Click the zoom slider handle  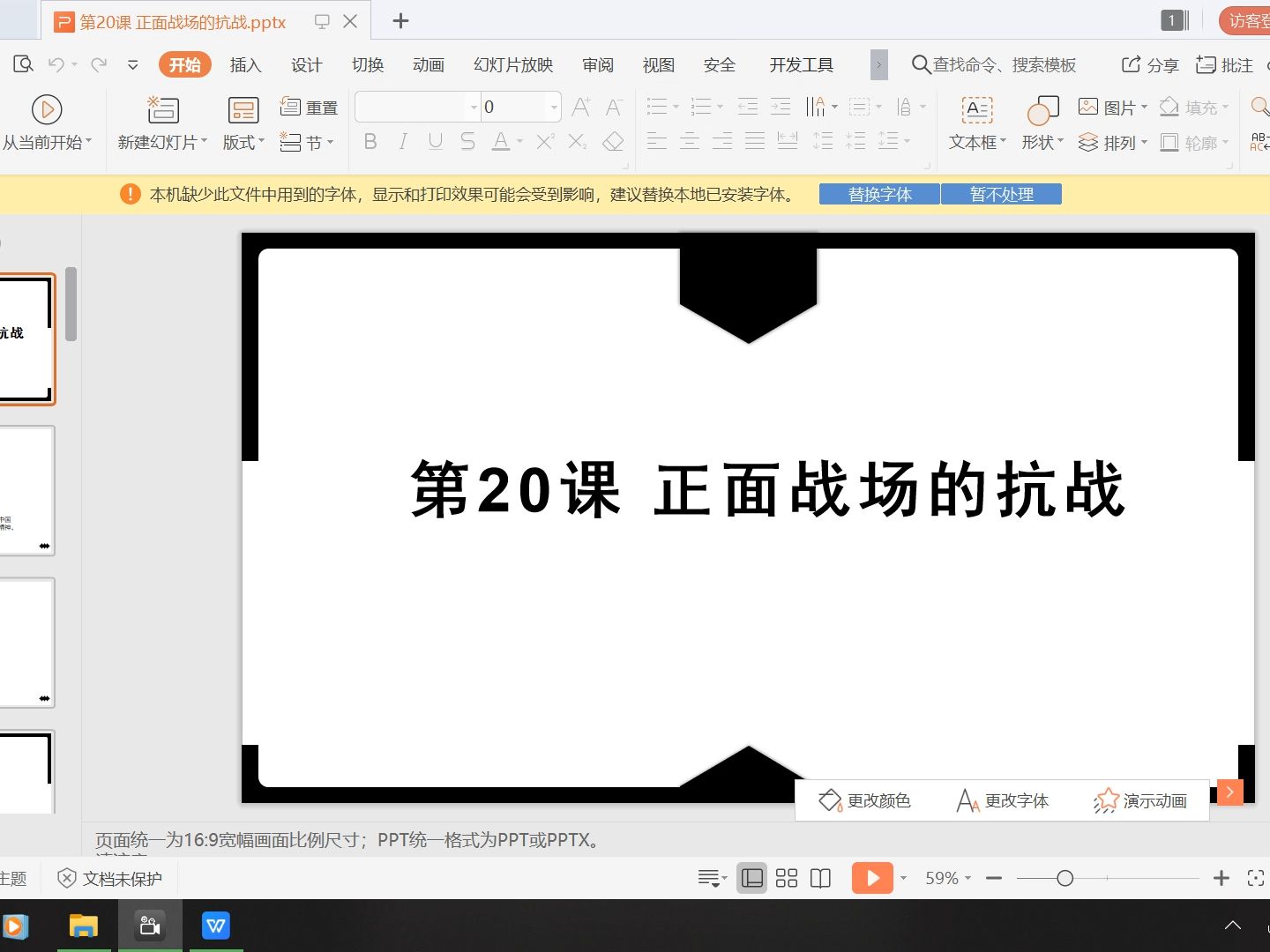pyautogui.click(x=1065, y=878)
